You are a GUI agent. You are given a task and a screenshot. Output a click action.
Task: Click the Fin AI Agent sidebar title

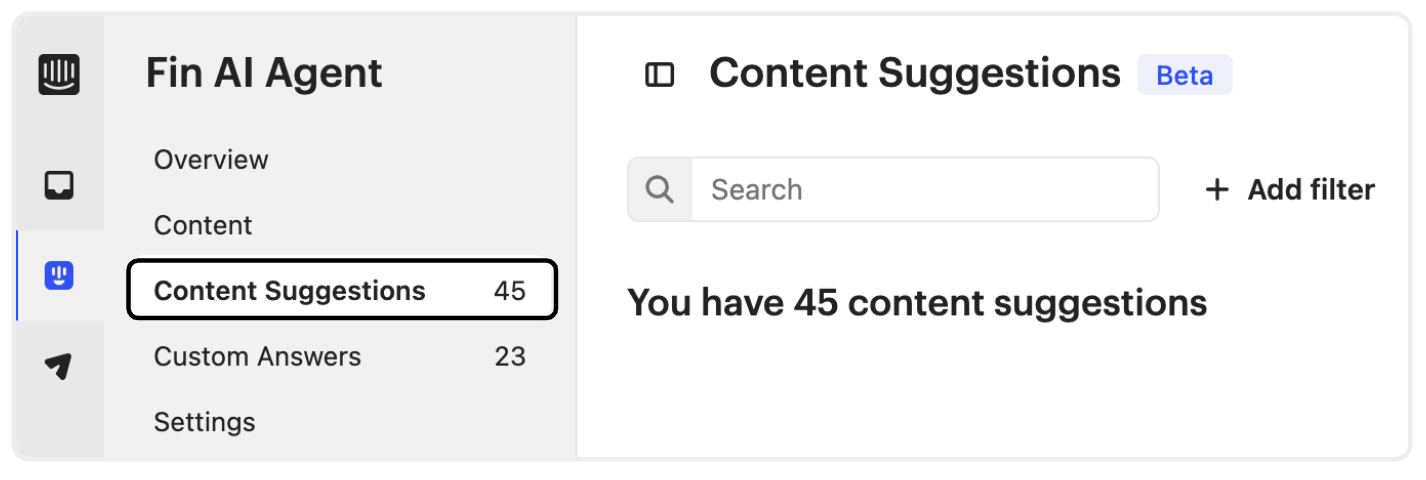pos(264,73)
